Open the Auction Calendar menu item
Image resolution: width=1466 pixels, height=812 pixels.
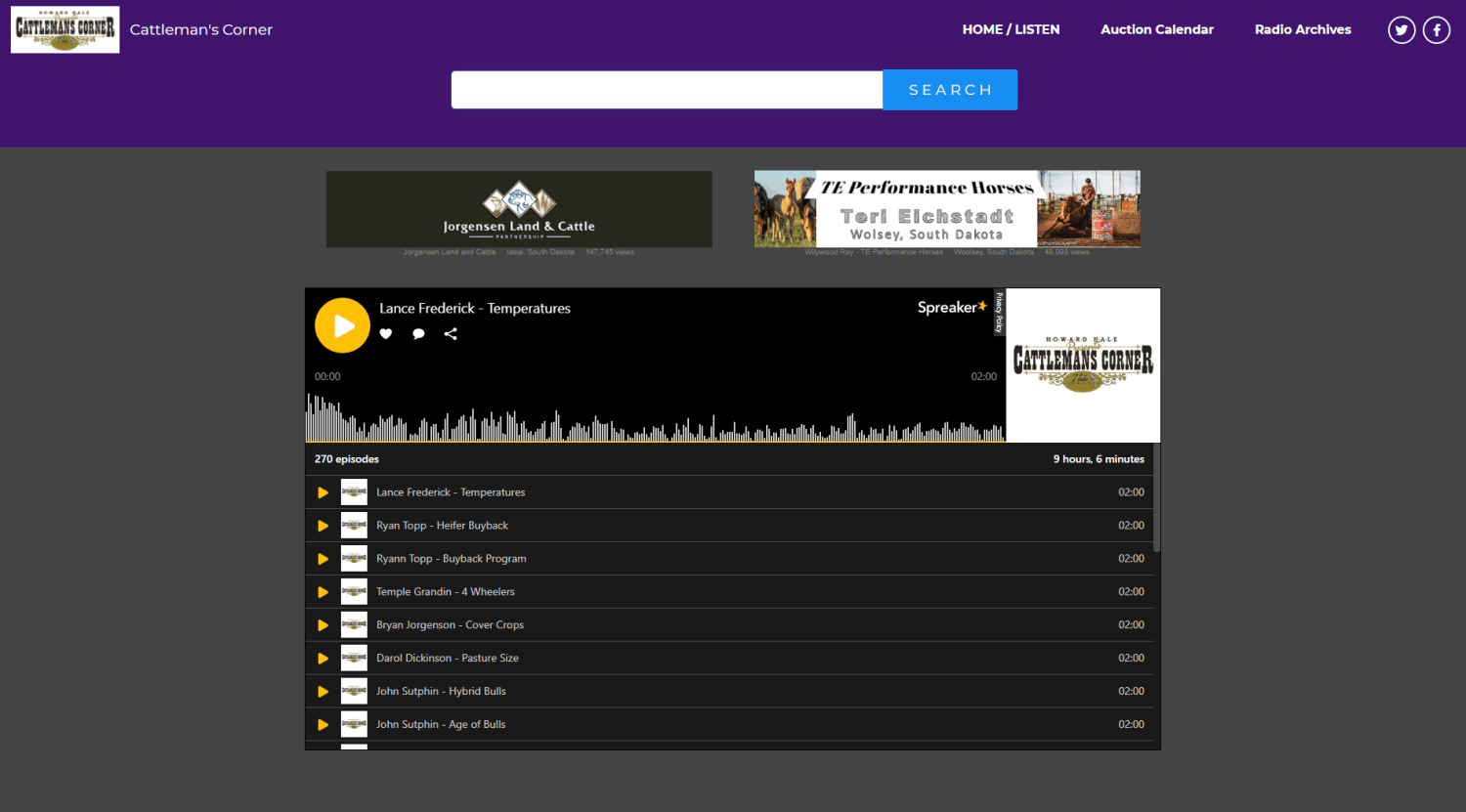(x=1157, y=29)
